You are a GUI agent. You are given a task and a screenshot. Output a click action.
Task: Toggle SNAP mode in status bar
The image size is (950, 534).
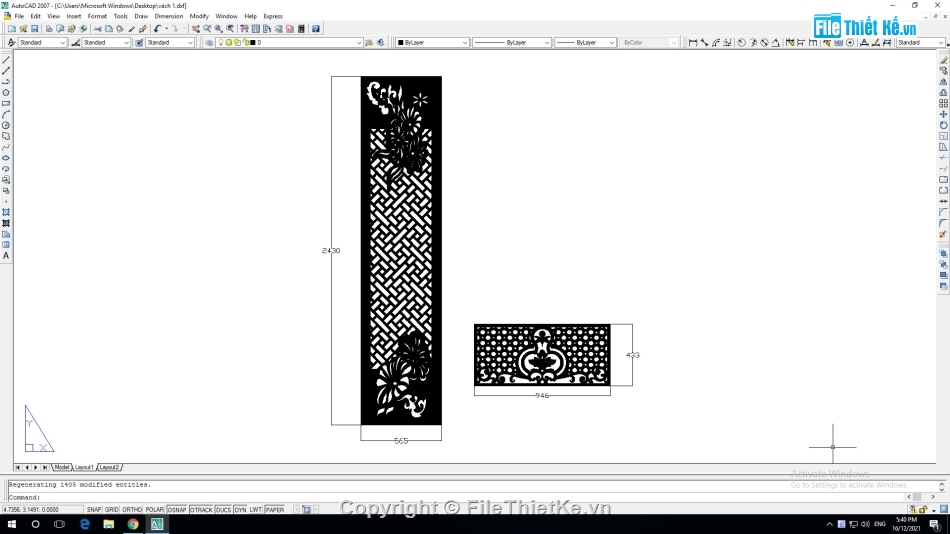click(94, 510)
